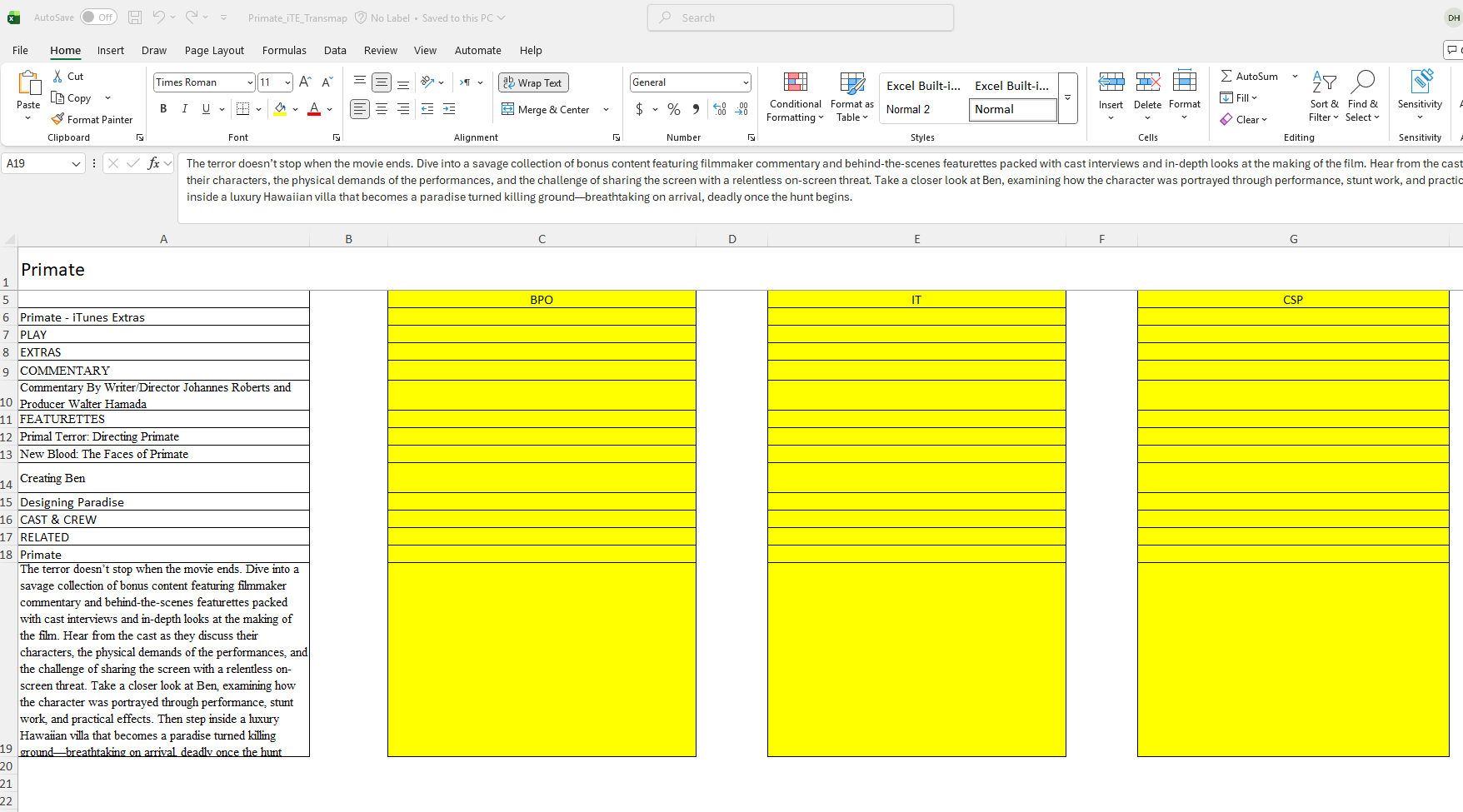Click the Insert Function fx icon
Viewport: 1463px width, 812px height.
[x=153, y=163]
